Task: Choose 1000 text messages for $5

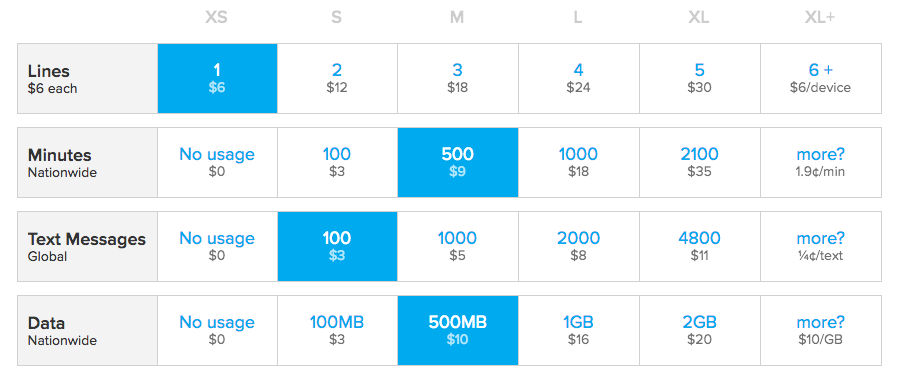Action: coord(458,247)
